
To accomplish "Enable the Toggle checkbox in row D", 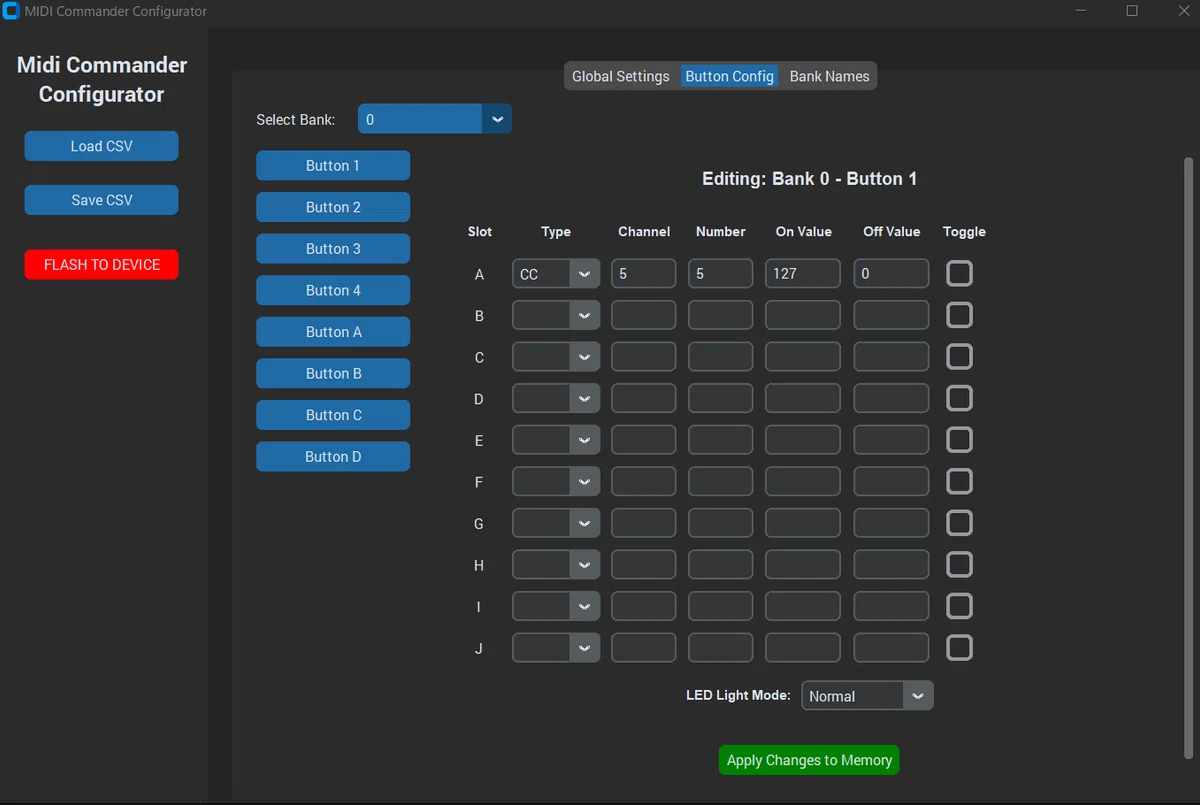I will tap(959, 398).
